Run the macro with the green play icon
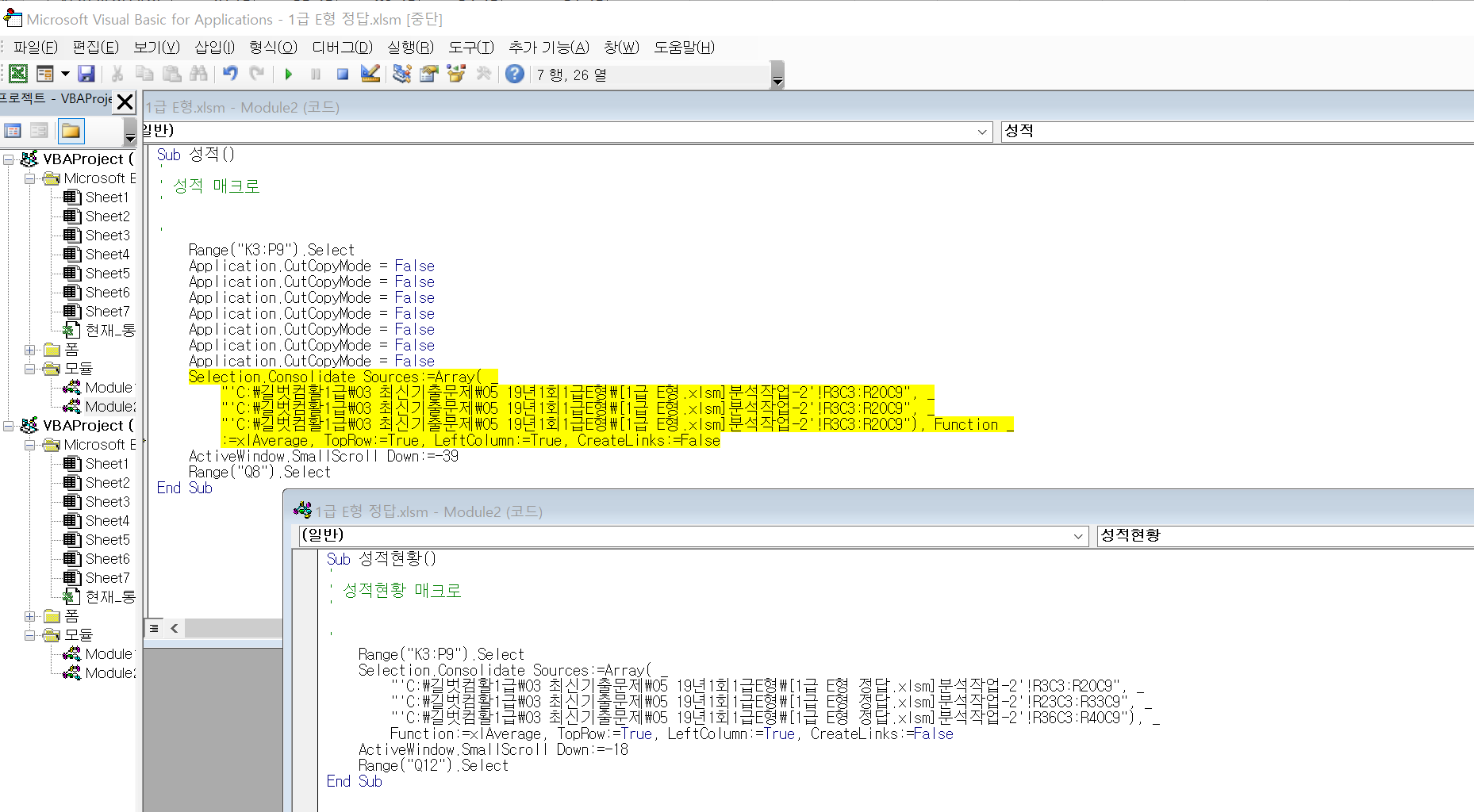The width and height of the screenshot is (1474, 812). click(x=289, y=75)
